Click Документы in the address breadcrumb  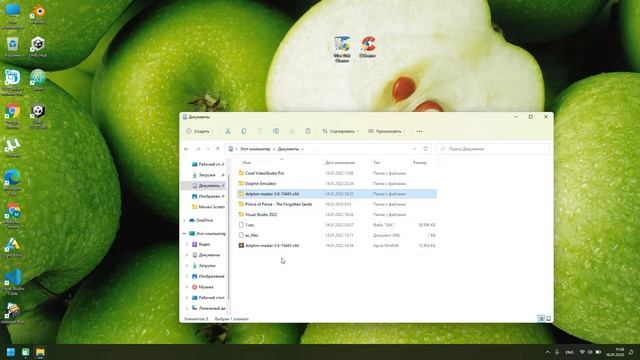point(288,149)
